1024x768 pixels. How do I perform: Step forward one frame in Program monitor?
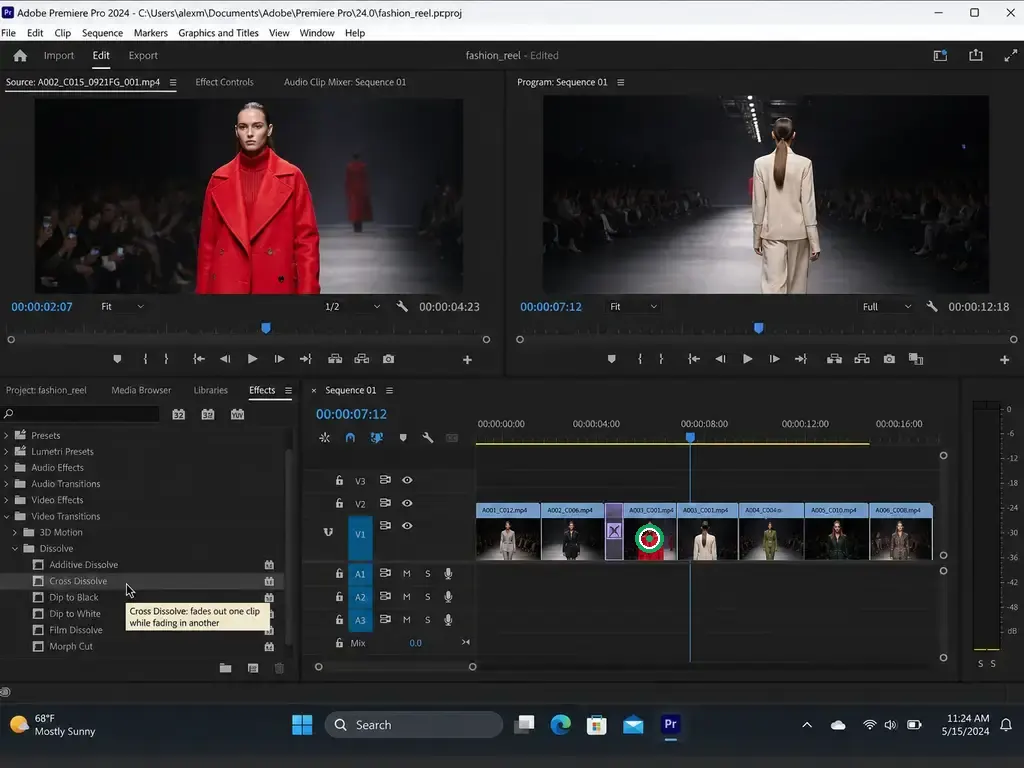click(774, 359)
